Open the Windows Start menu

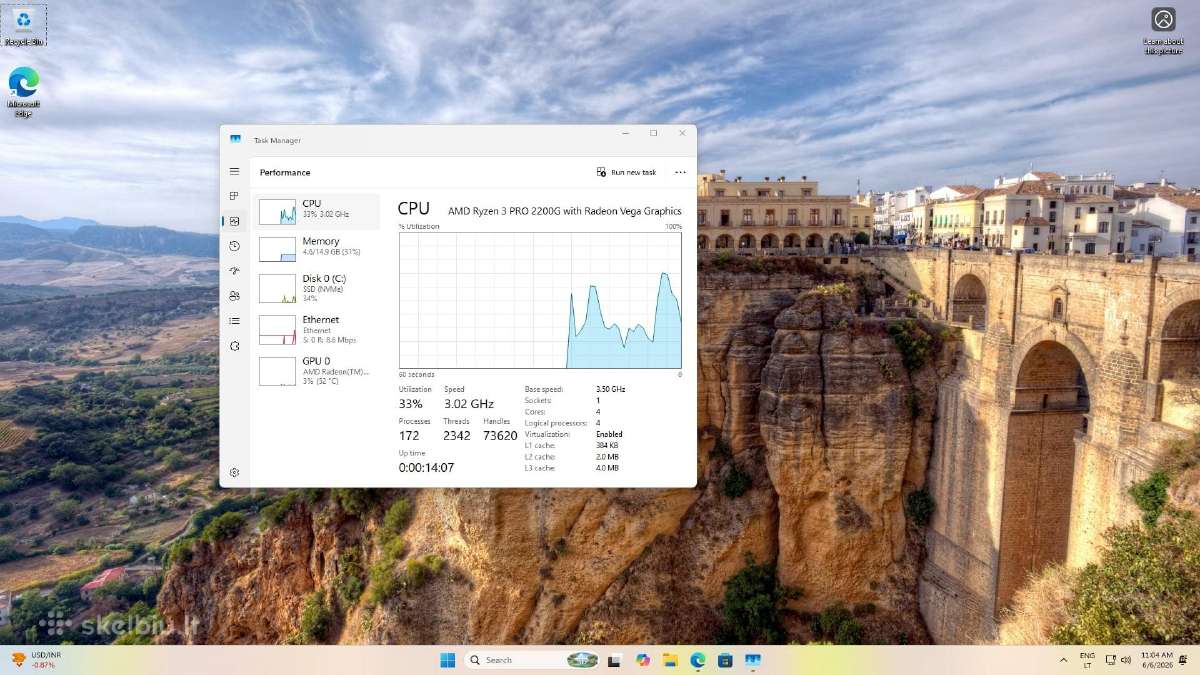click(447, 660)
